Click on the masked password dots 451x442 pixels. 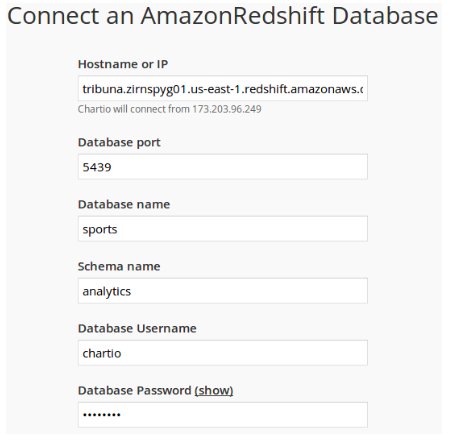102,415
